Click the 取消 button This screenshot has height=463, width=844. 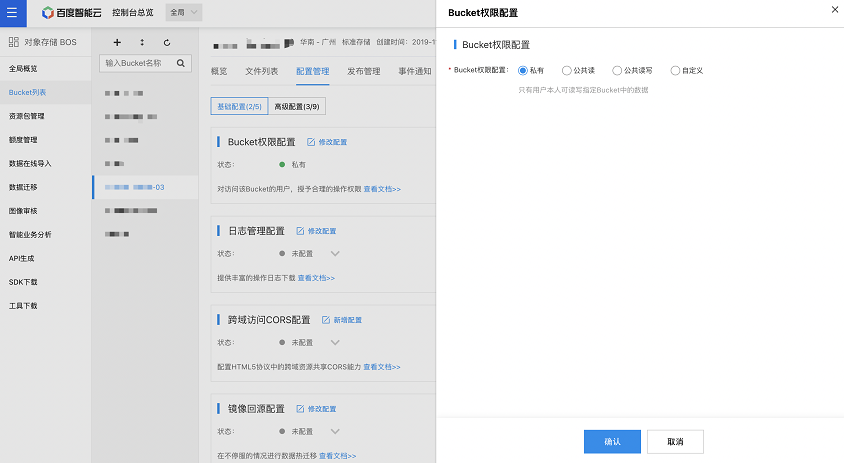[x=675, y=441]
